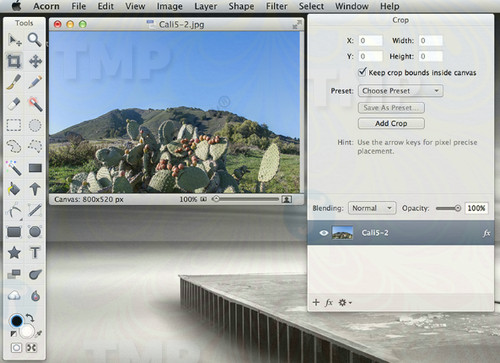Open the File menu
Viewport: 500px width, 363px height.
pyautogui.click(x=79, y=6)
